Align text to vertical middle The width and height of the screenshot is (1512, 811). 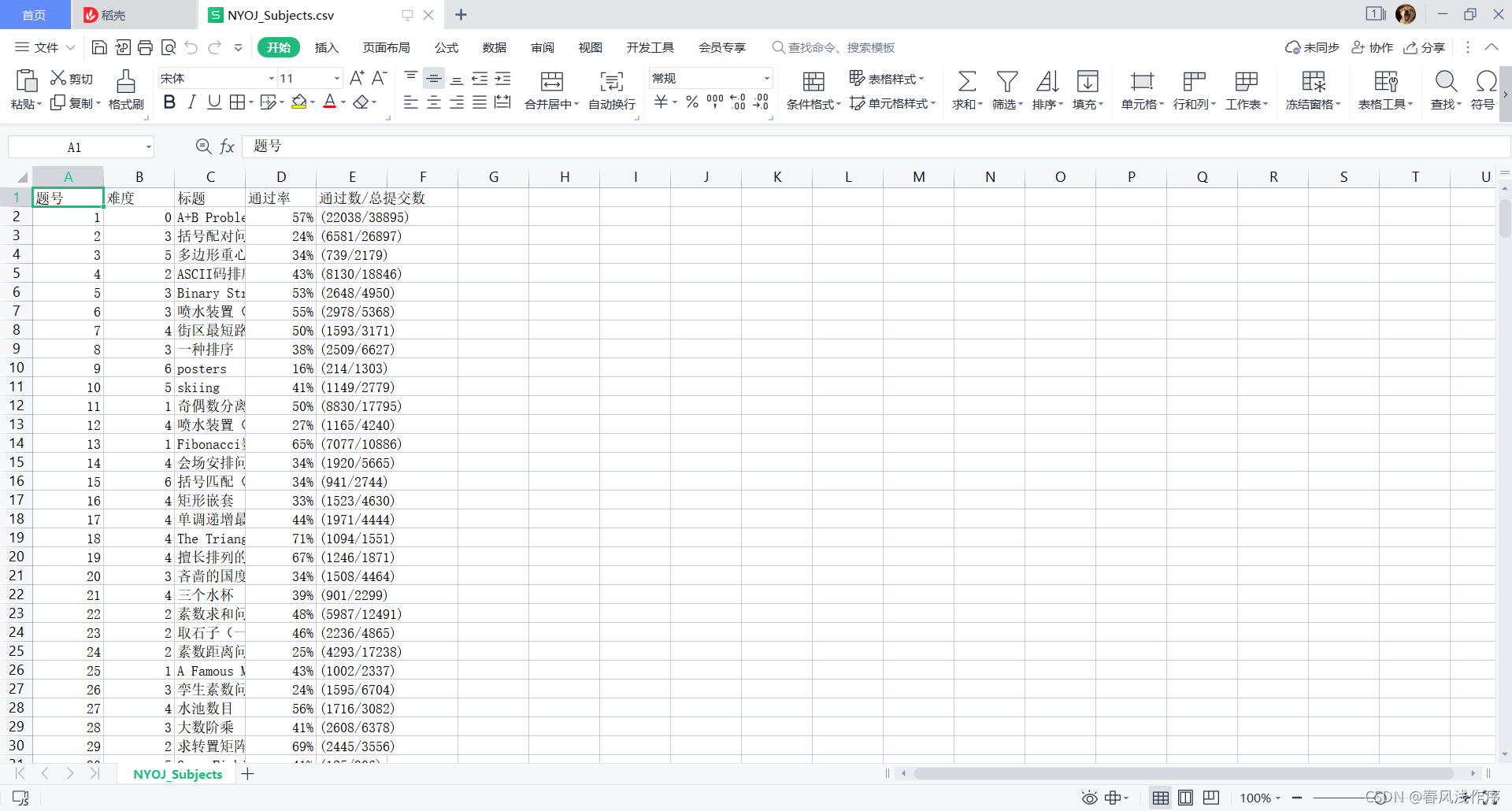pos(434,78)
